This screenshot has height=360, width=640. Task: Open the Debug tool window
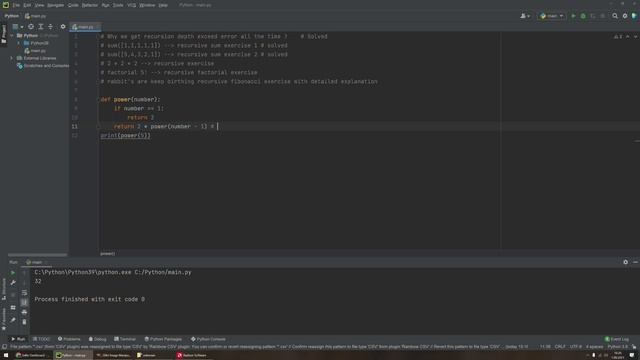[97, 339]
